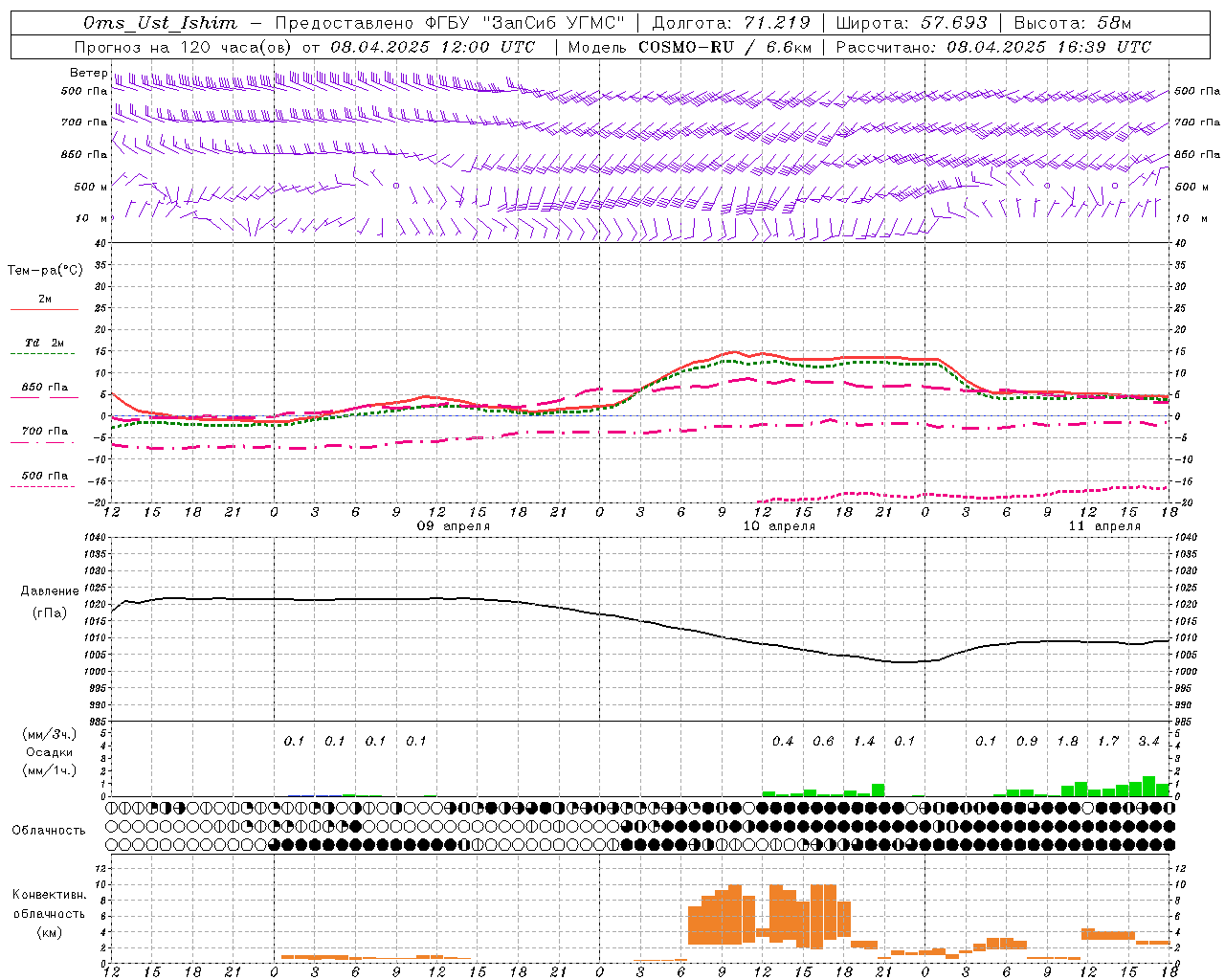Select the 'Высота: 58м' header field
The width and height of the screenshot is (1225, 980).
point(1072,23)
